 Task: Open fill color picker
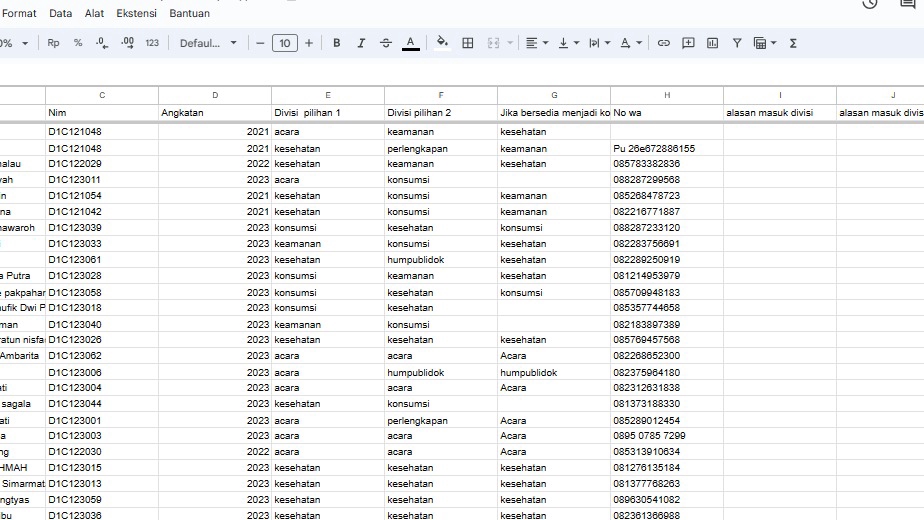click(x=442, y=43)
